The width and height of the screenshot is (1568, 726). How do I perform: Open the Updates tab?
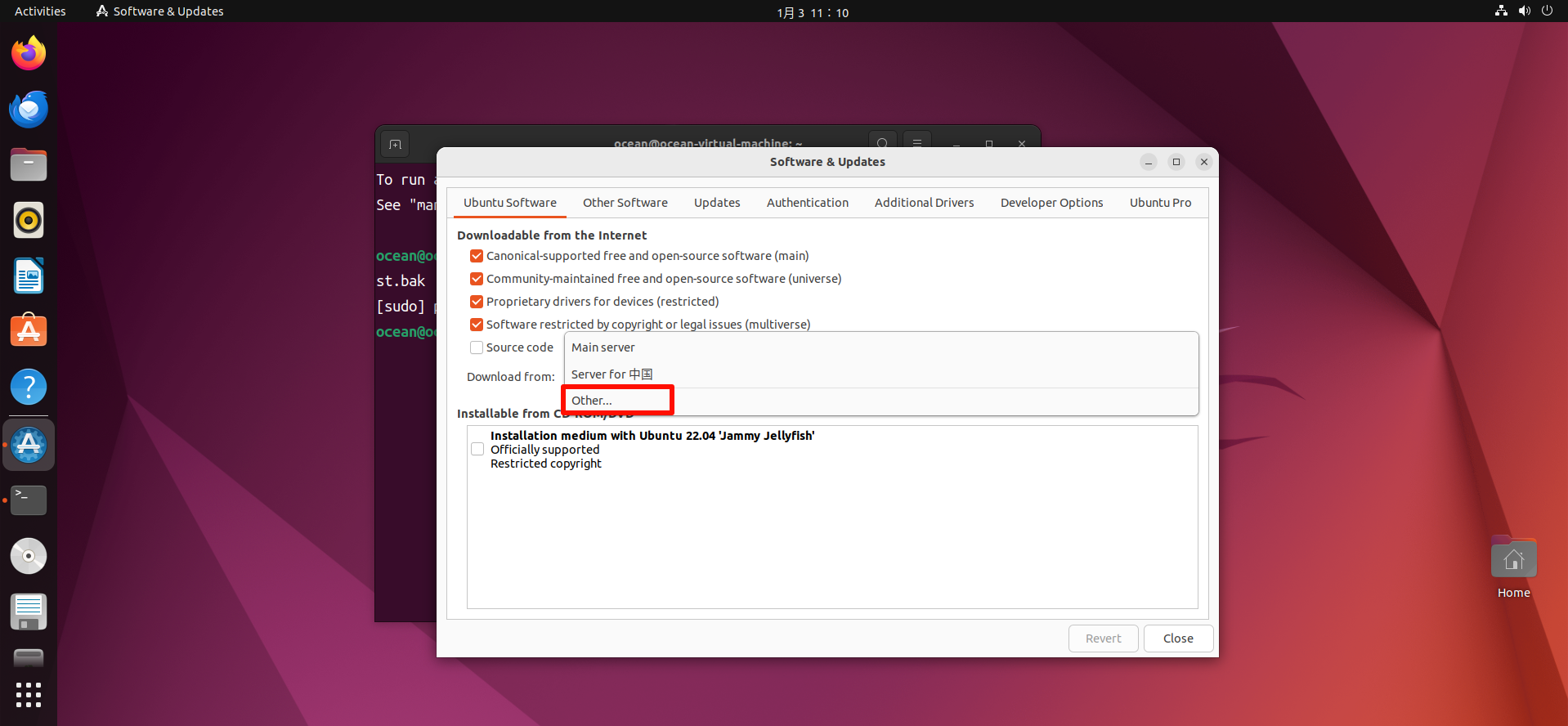click(x=717, y=203)
